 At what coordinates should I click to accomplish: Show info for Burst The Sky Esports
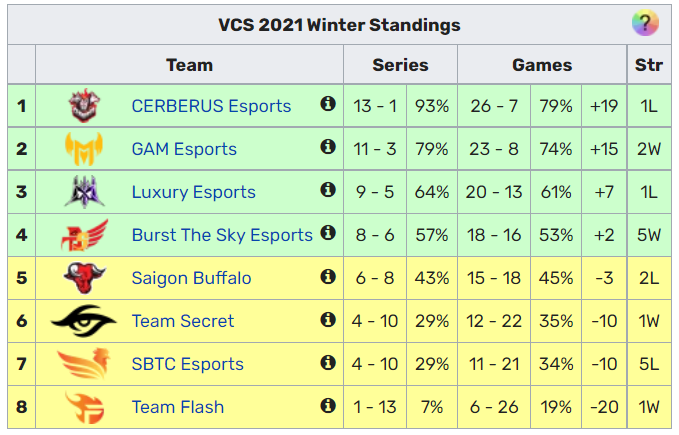[x=328, y=233]
